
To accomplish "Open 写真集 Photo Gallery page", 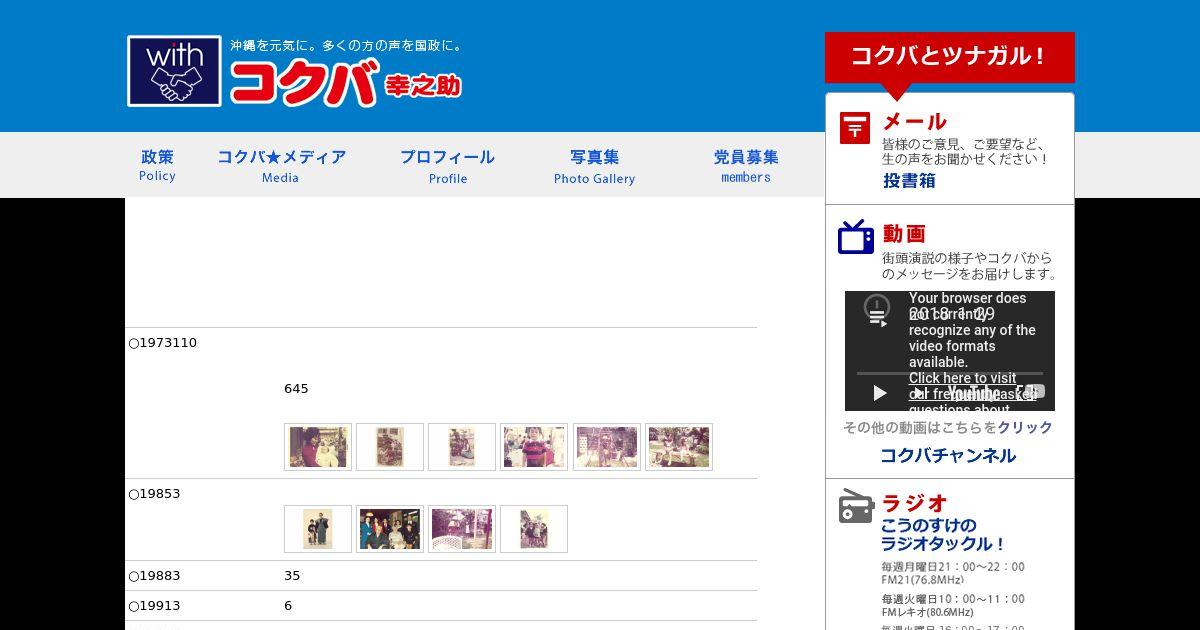I will tap(594, 165).
